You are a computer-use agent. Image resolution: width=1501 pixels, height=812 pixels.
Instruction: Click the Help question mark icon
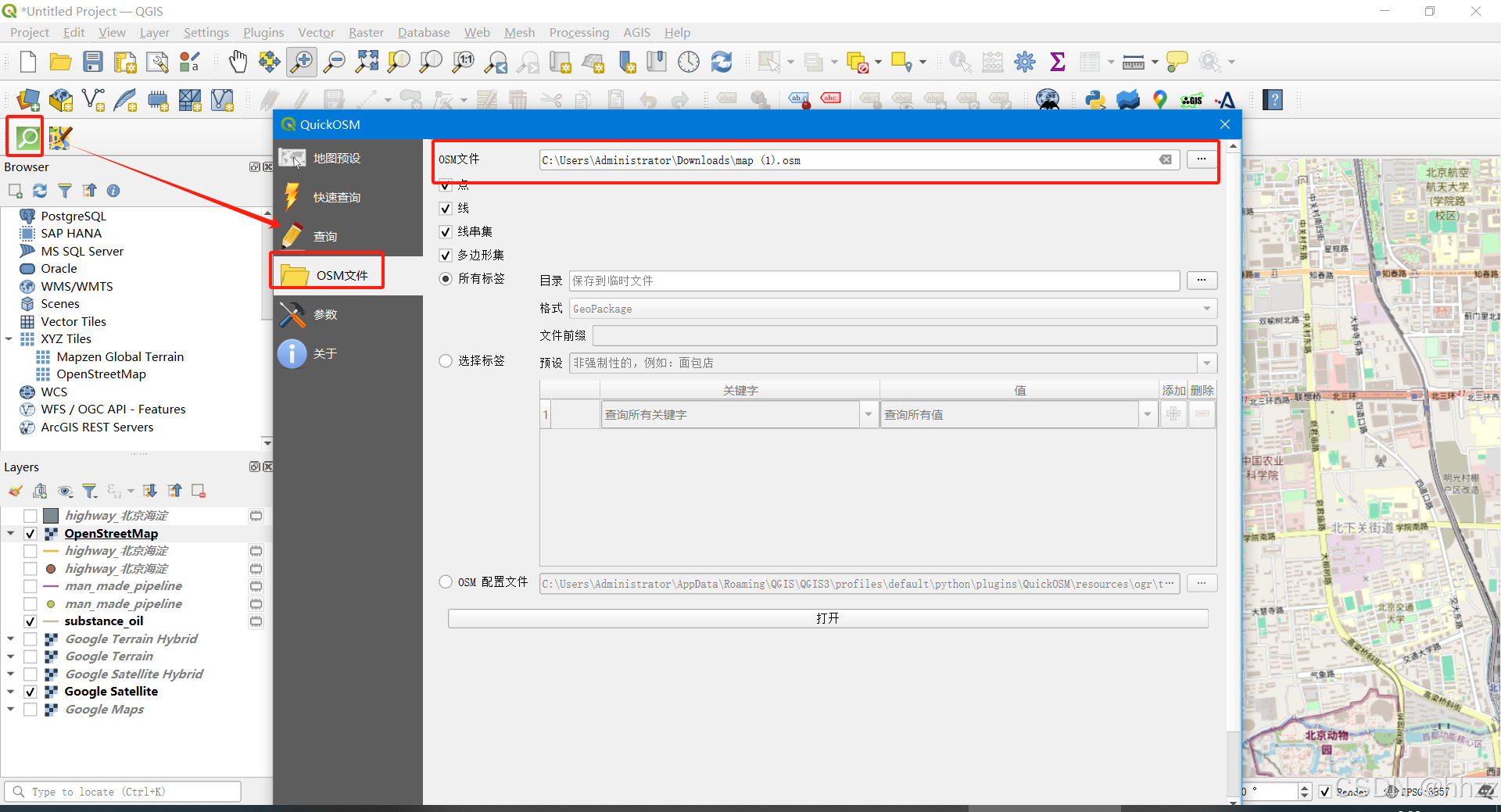[x=1274, y=100]
